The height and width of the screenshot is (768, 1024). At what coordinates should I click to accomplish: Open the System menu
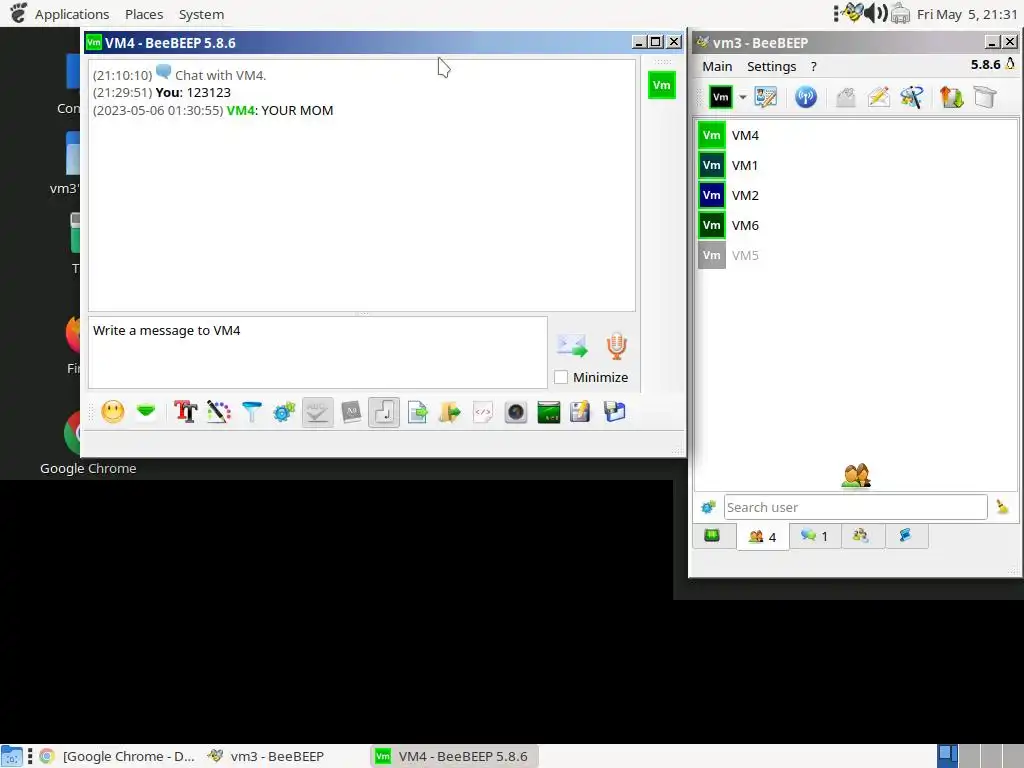(x=201, y=14)
